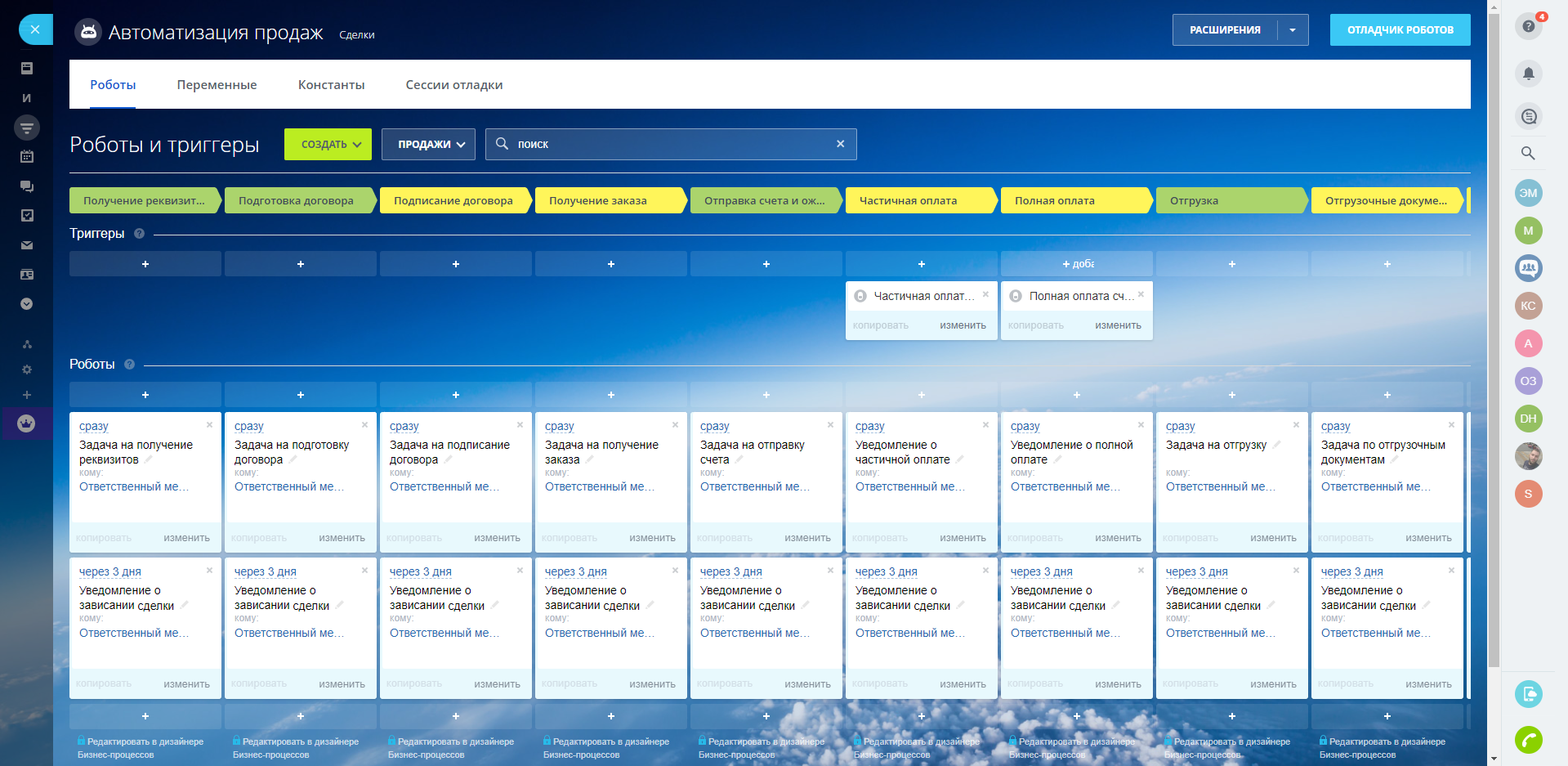The width and height of the screenshot is (1568, 766).
Task: Click the Отладчик роботов button
Action: [x=1400, y=30]
